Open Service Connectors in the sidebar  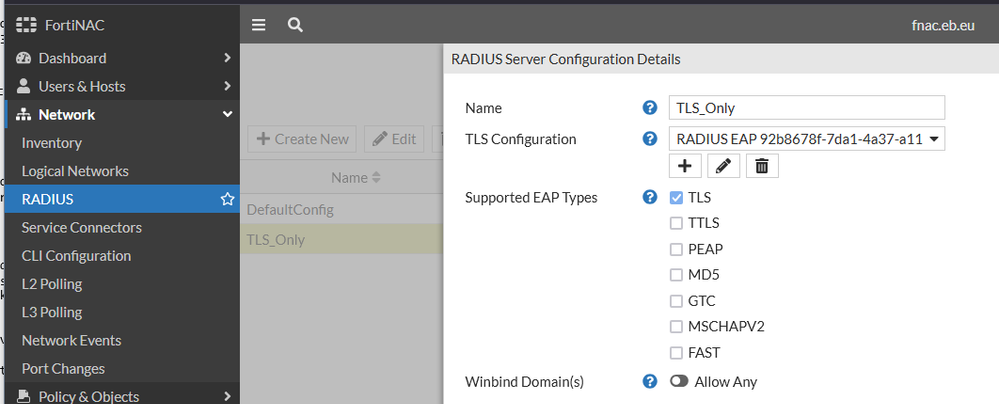click(x=82, y=228)
